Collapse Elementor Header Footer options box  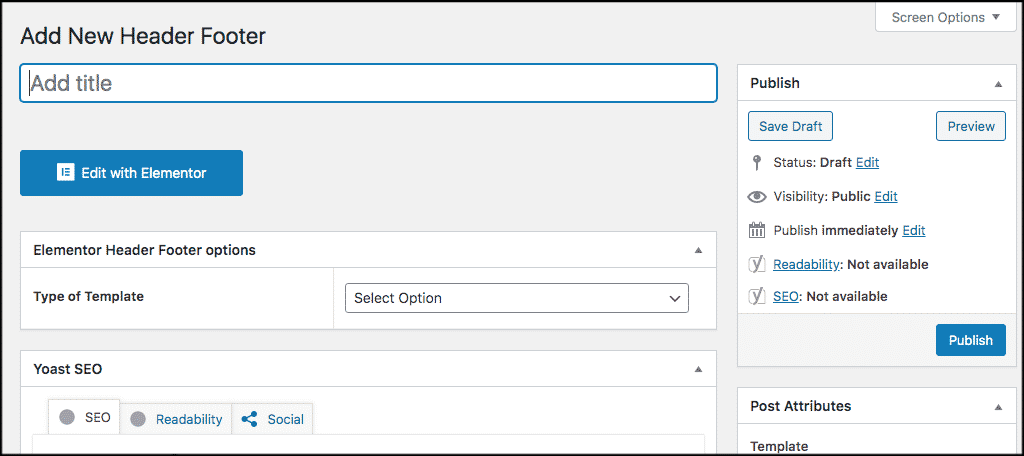click(698, 250)
